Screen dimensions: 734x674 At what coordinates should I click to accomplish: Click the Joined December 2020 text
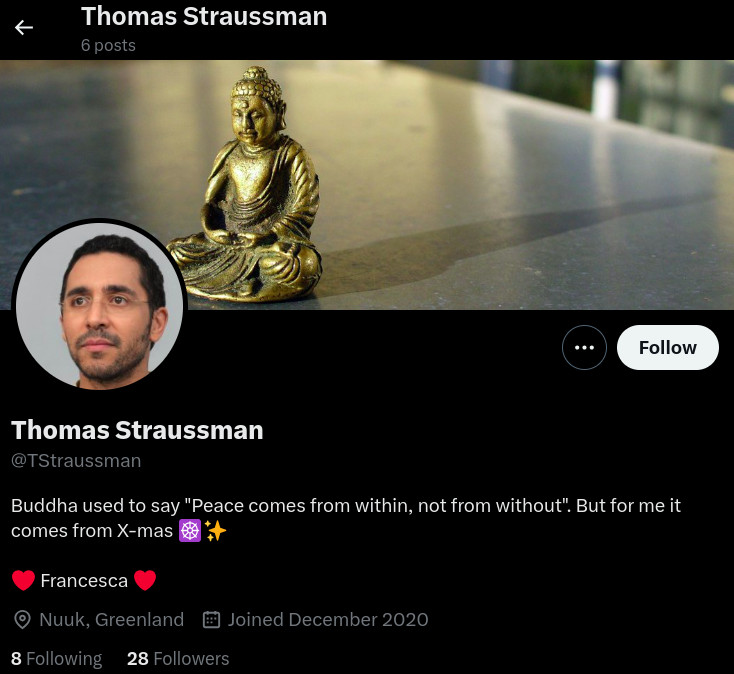tap(328, 619)
